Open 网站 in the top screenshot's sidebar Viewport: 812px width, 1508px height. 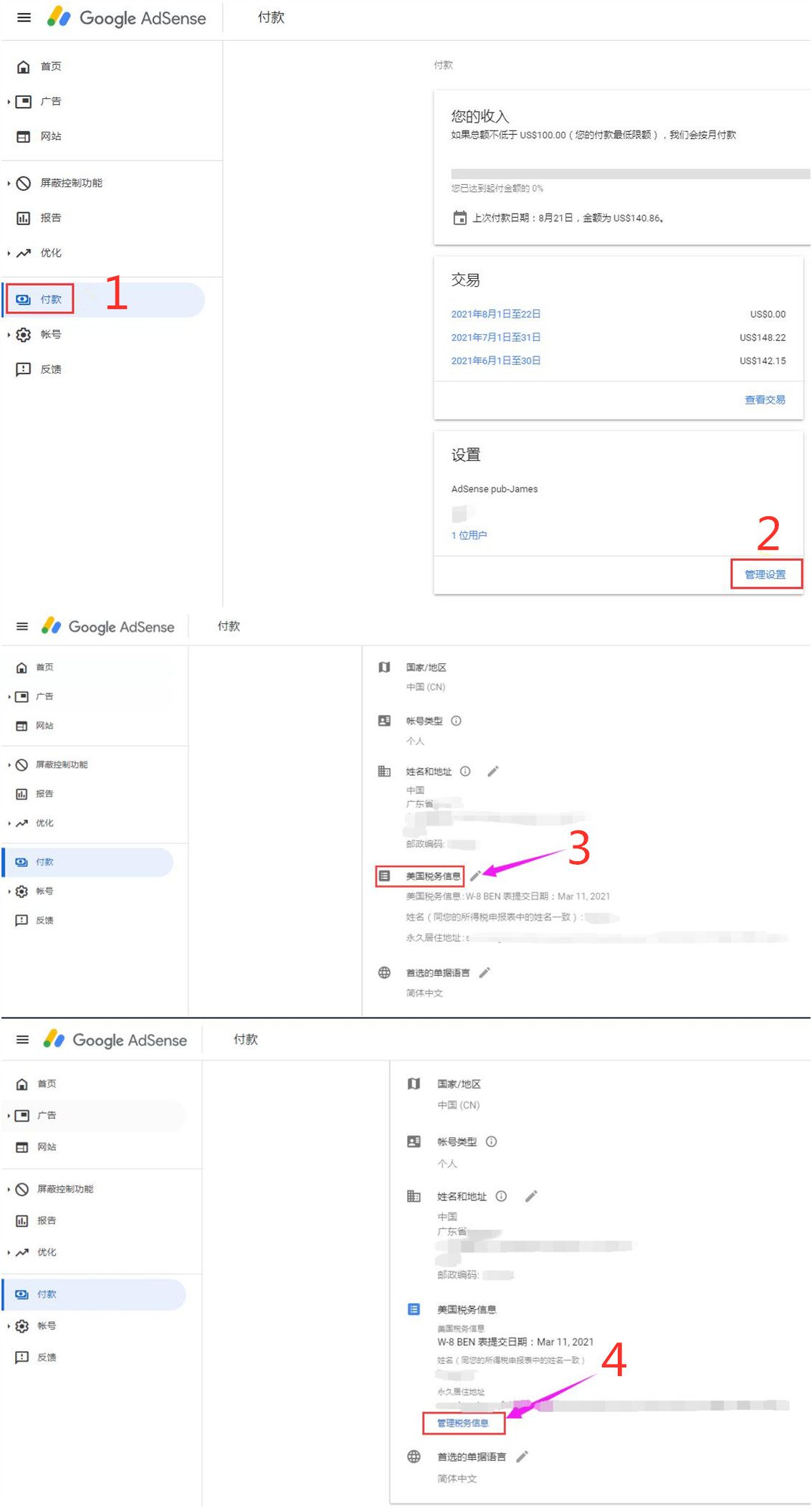tap(50, 136)
